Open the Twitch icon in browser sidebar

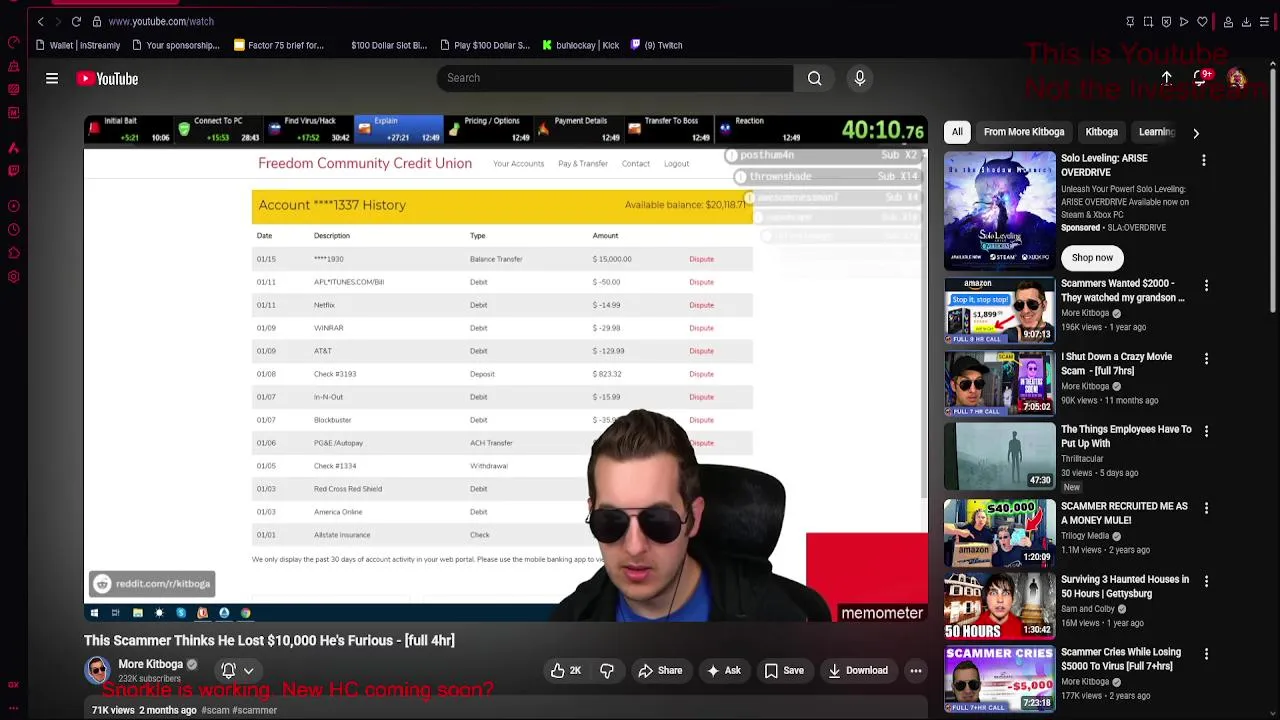(x=13, y=170)
